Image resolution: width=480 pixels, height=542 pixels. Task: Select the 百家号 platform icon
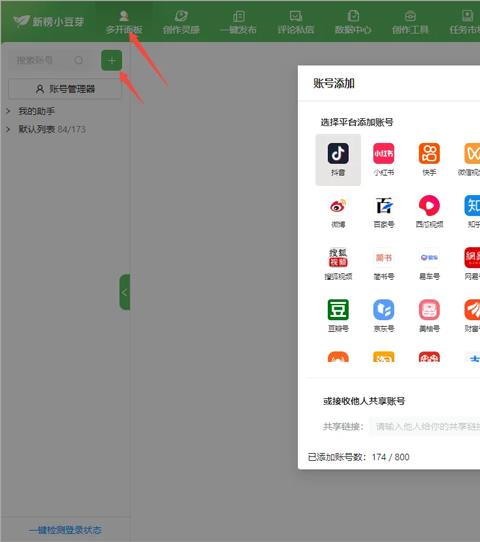coord(384,206)
